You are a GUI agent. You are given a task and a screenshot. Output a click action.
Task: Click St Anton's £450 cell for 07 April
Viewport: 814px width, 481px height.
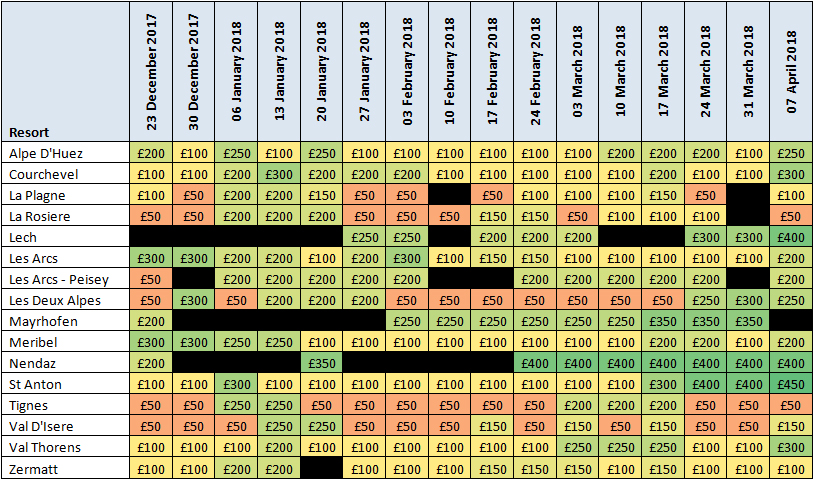click(x=791, y=384)
